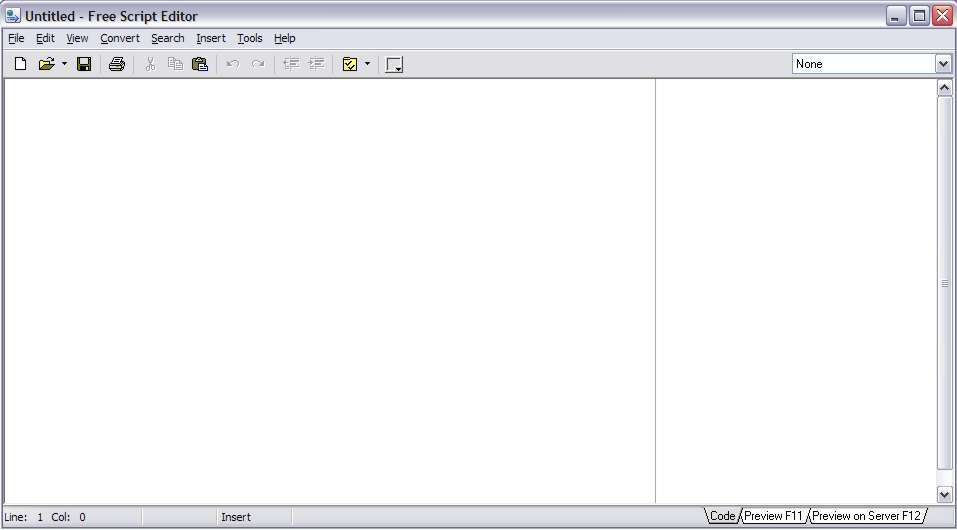The width and height of the screenshot is (957, 530).
Task: Open the Edit menu
Action: tap(45, 38)
